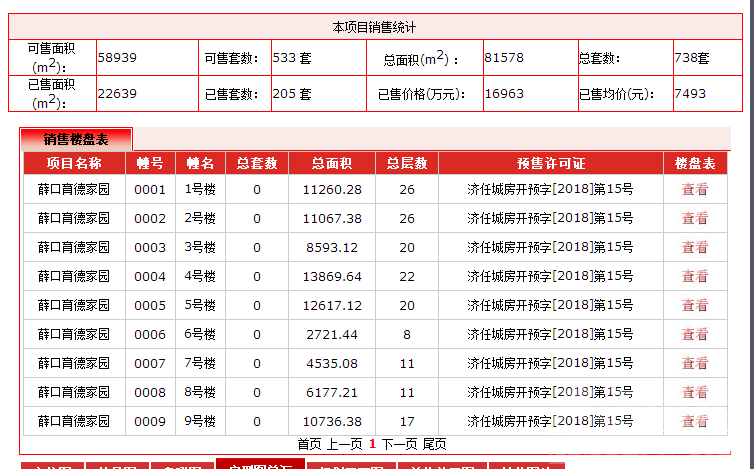View listing for 3号楼
This screenshot has width=754, height=469.
click(x=695, y=247)
